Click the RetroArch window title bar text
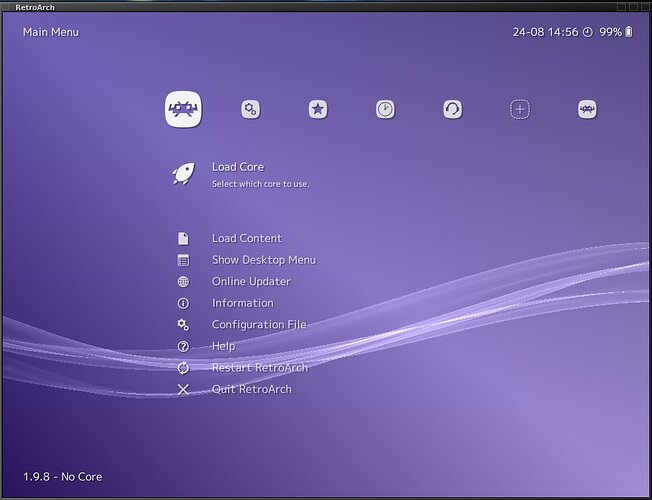652x500 pixels. [x=35, y=7]
